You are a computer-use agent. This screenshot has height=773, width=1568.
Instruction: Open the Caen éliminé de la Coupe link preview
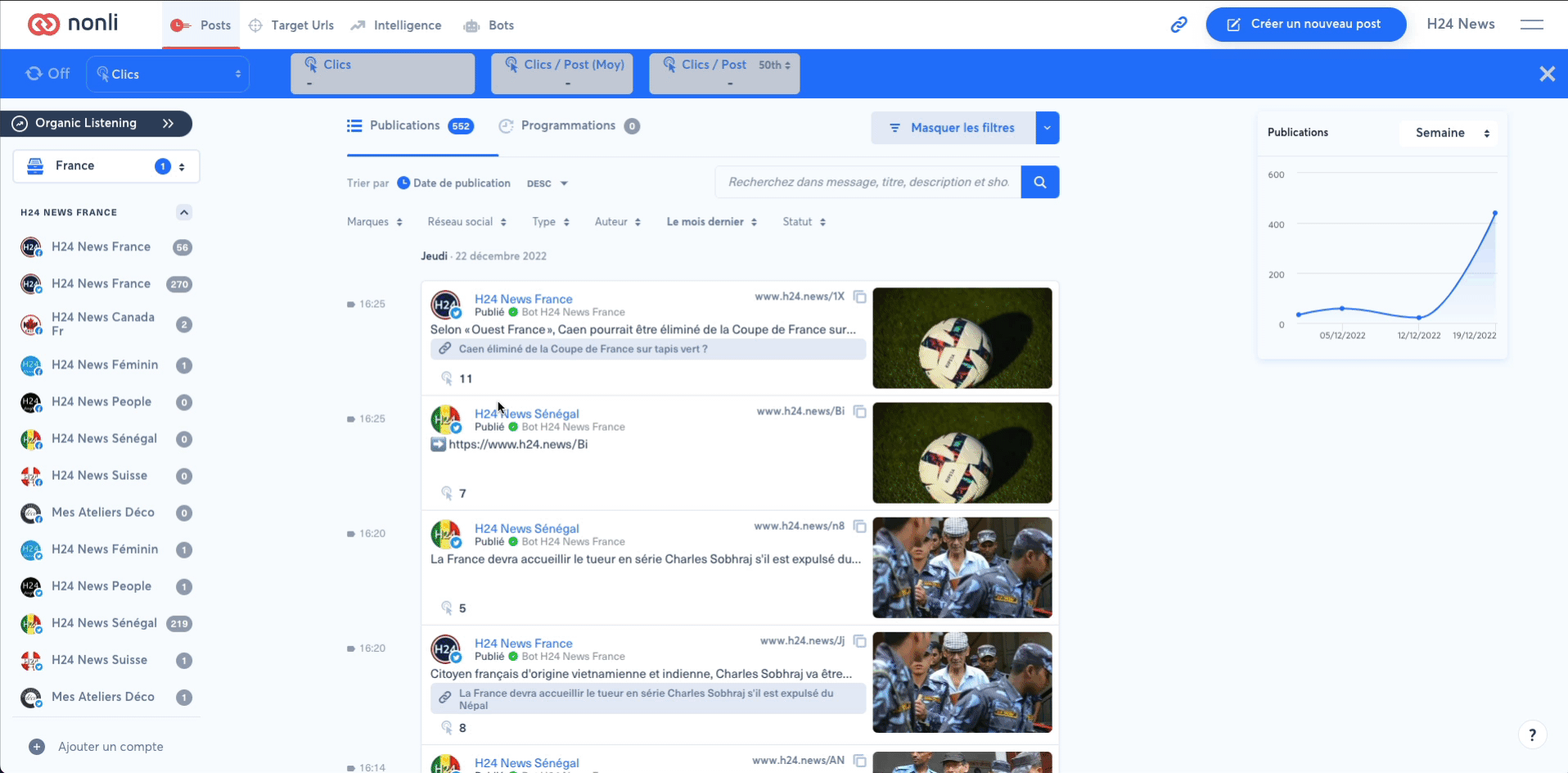click(648, 349)
